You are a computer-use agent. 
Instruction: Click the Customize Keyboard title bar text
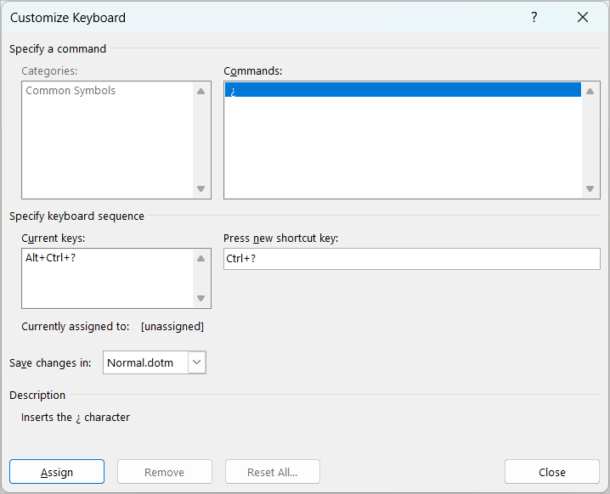tap(68, 18)
